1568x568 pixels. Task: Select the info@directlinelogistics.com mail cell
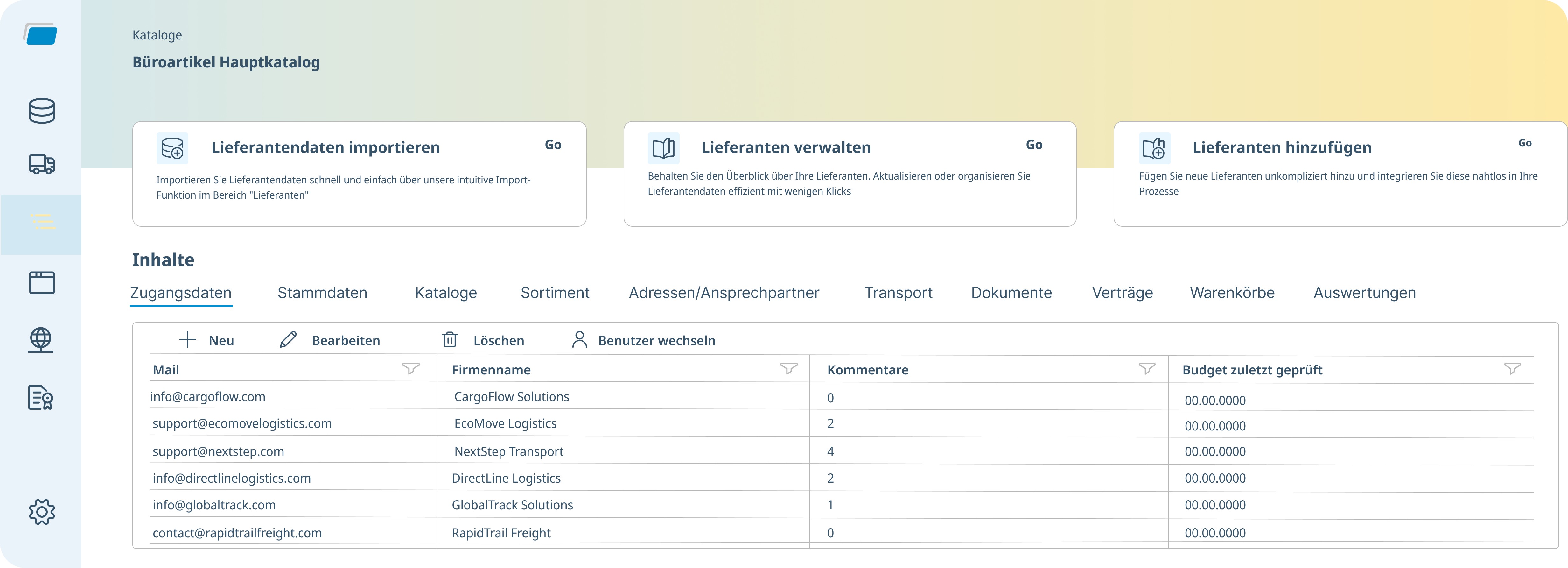(231, 479)
